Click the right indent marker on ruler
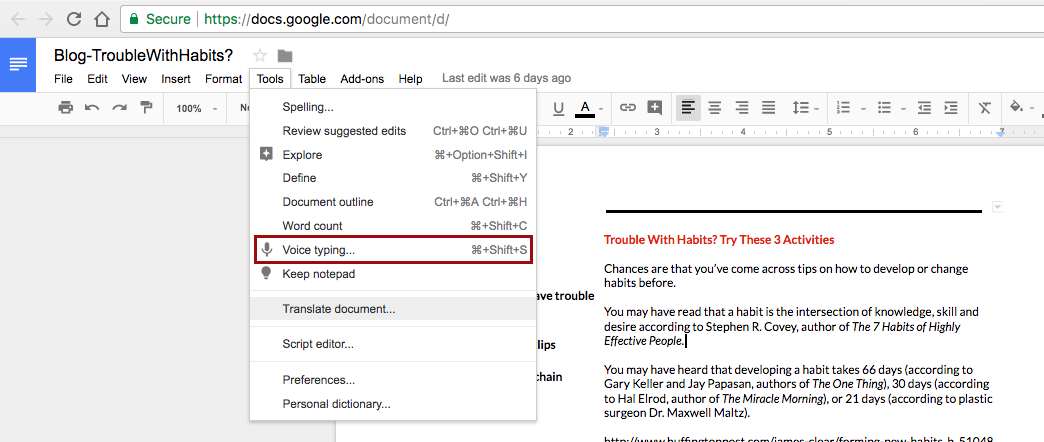Screen dimensions: 1044x442 click(1001, 133)
